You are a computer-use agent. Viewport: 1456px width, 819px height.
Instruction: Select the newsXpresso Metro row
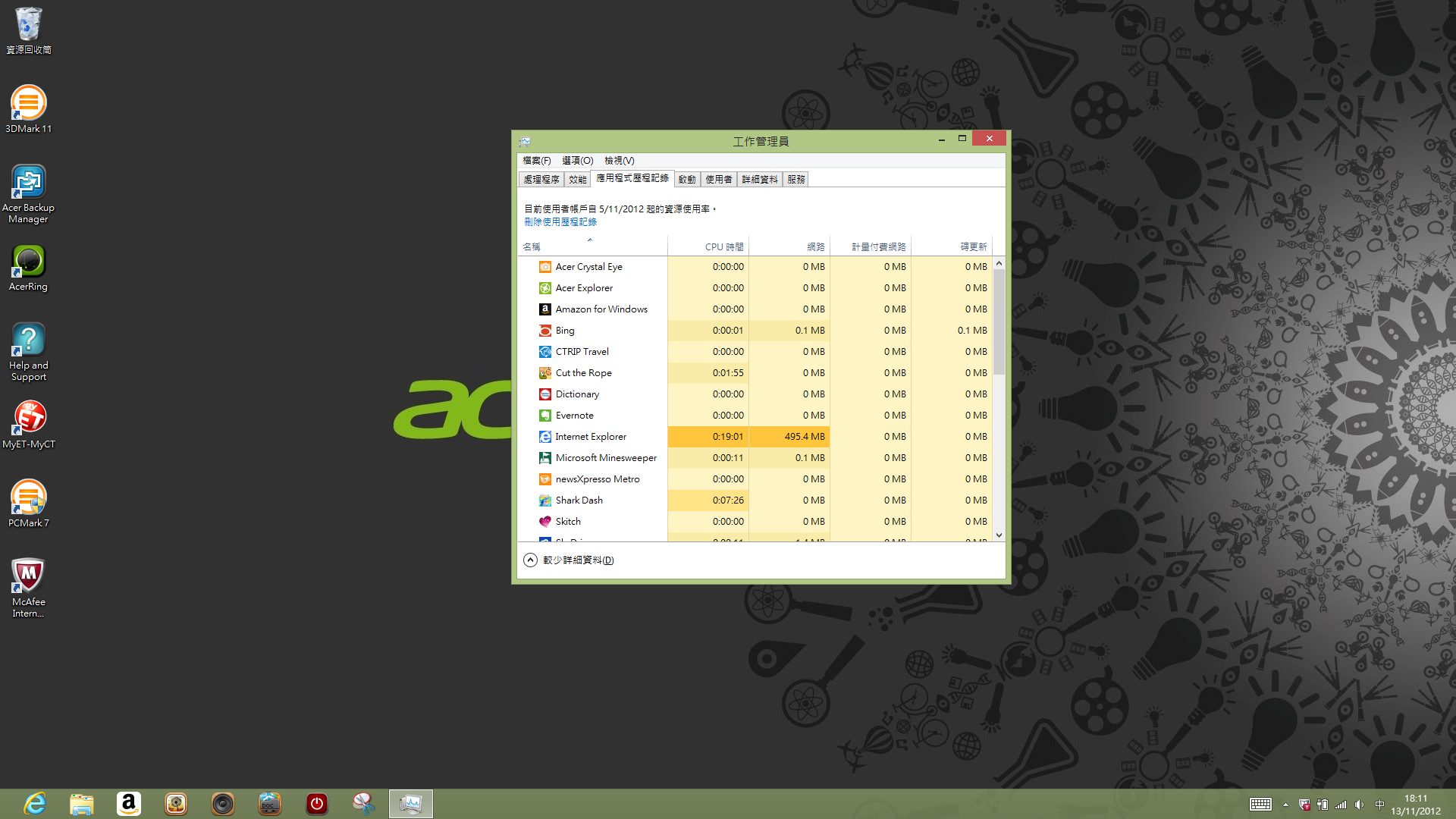[x=755, y=479]
